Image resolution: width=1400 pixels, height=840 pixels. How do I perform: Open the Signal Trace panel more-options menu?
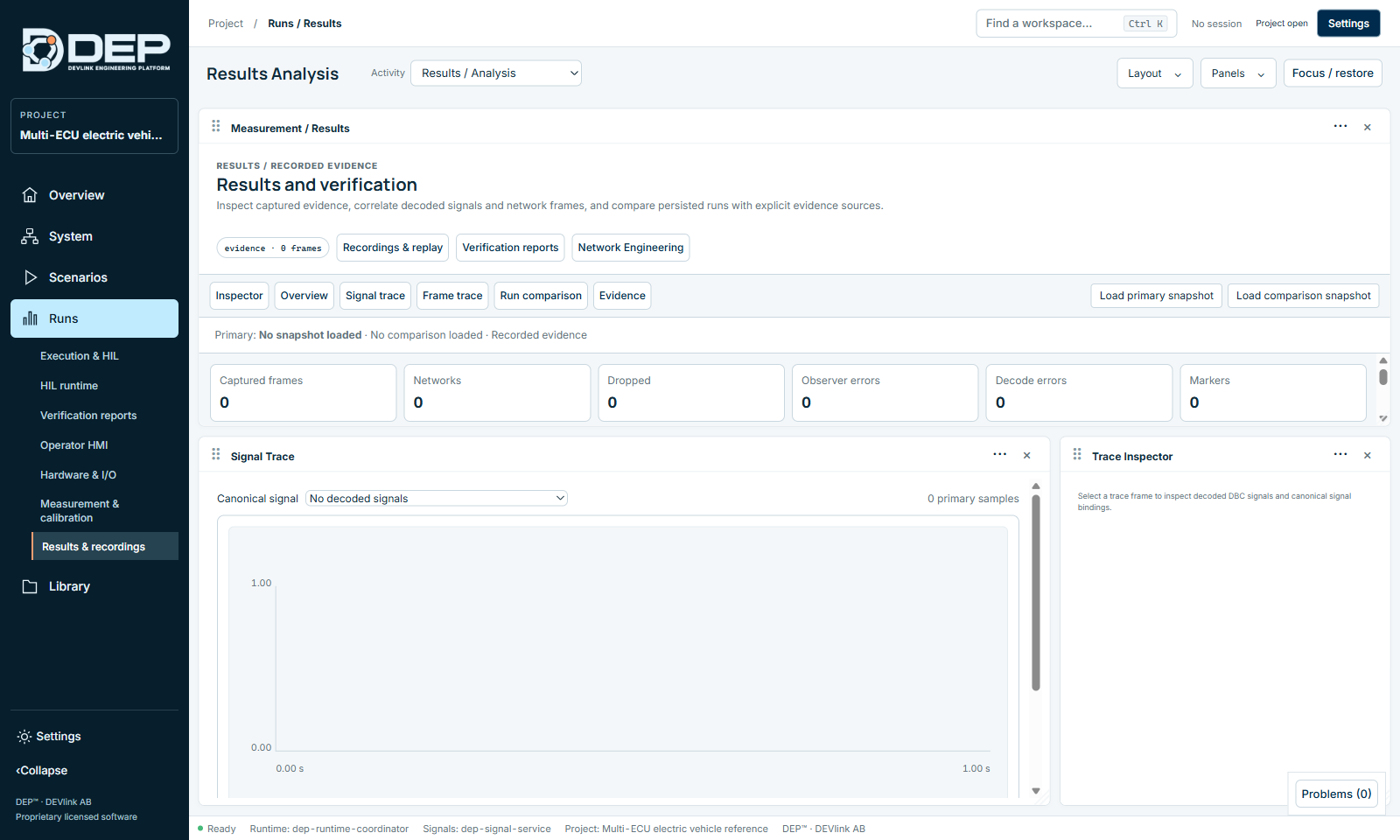coord(1000,455)
